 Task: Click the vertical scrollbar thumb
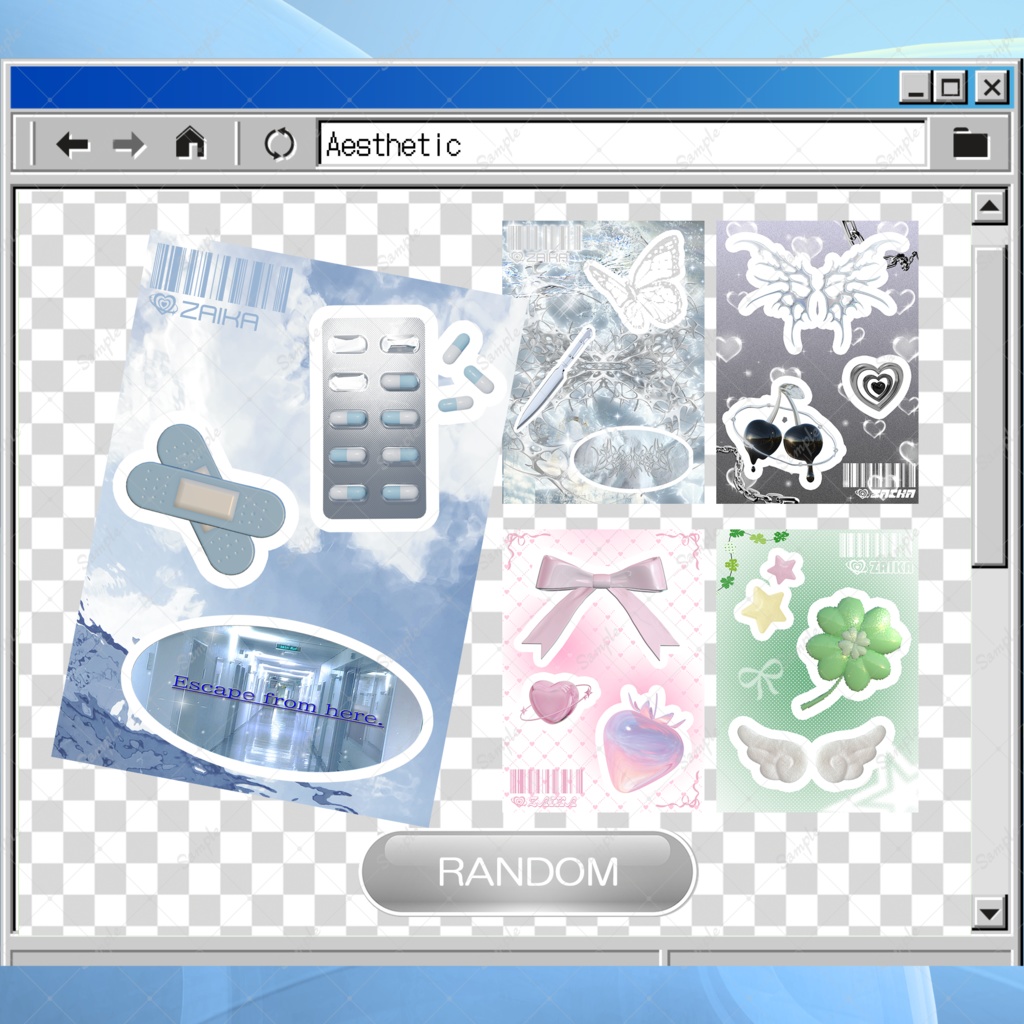pyautogui.click(x=989, y=406)
